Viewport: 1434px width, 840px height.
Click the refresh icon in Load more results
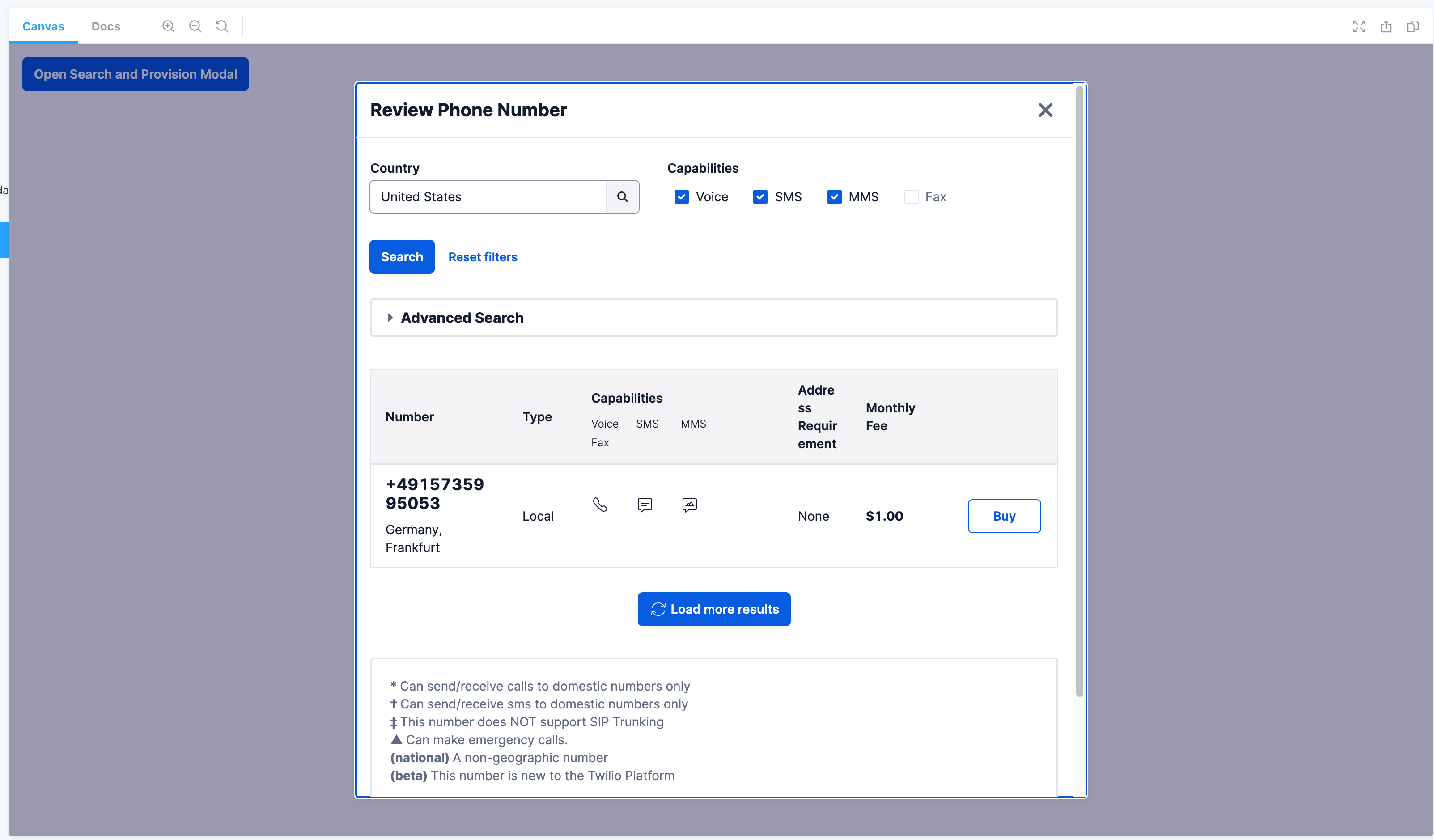(658, 609)
